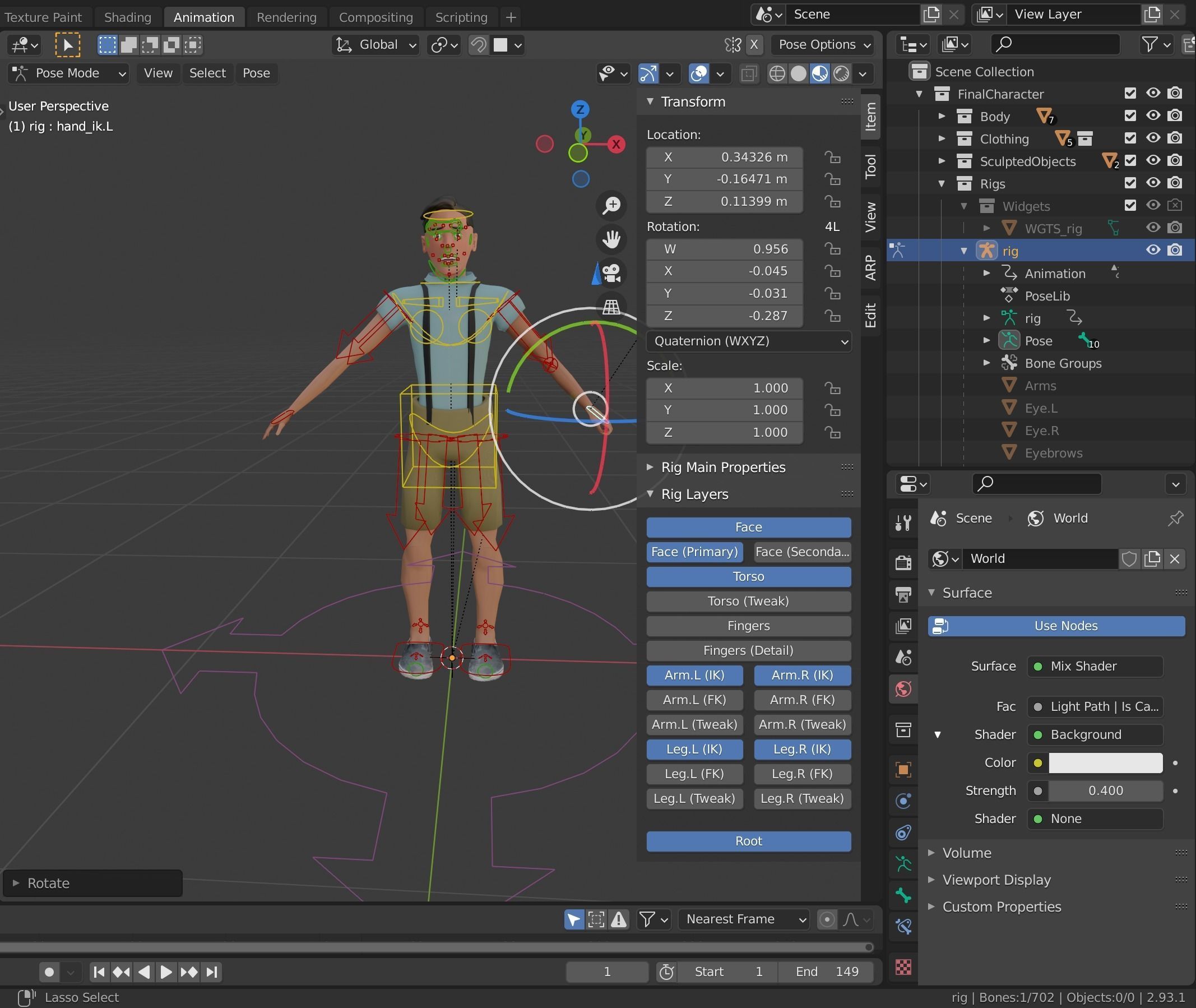Open Output properties tab icon

tap(903, 594)
